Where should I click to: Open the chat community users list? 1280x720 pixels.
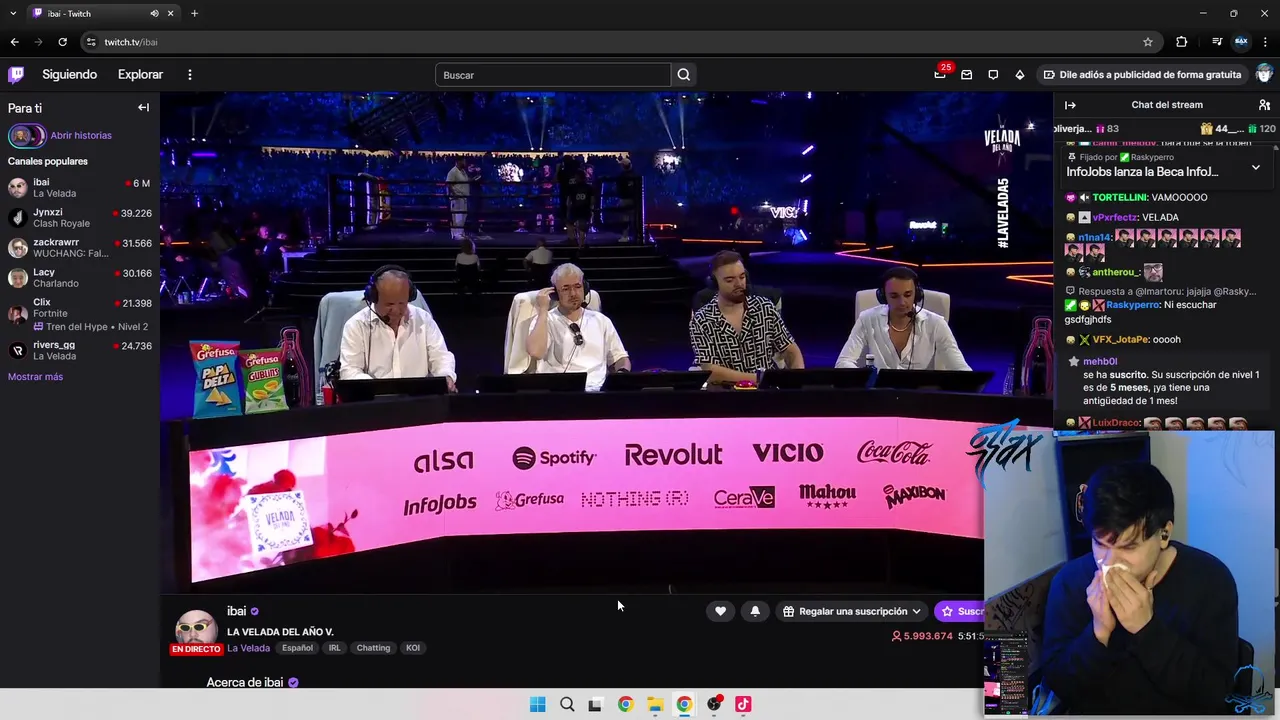click(1264, 105)
